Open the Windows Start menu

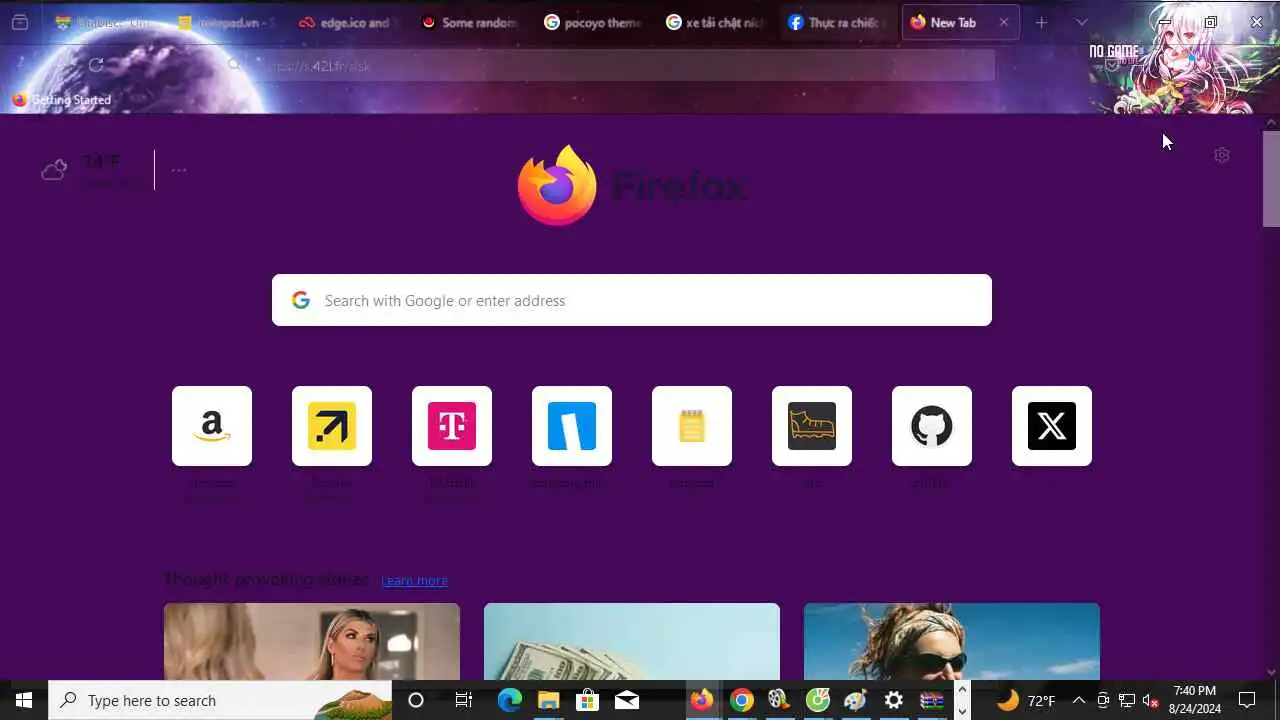[x=24, y=700]
